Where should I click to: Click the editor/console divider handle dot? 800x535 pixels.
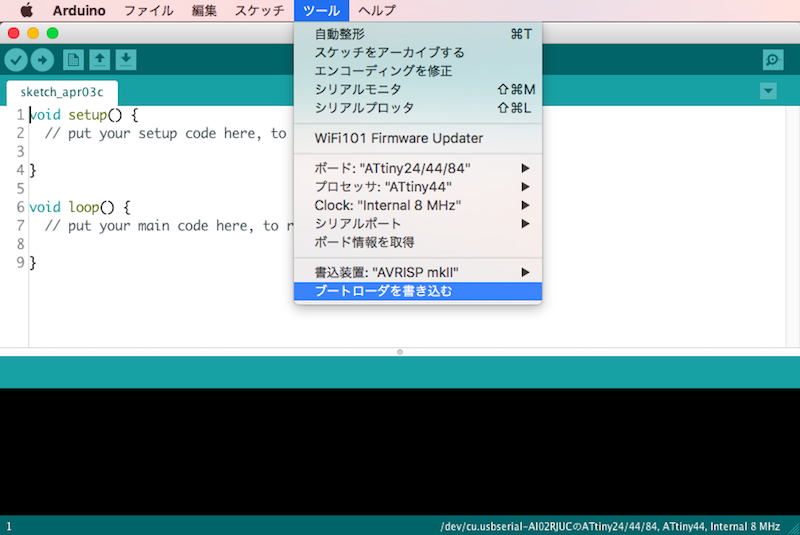[400, 352]
